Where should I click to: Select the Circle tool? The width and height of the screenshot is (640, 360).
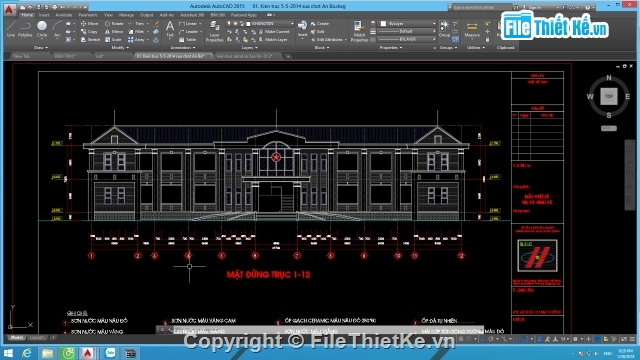(42, 29)
